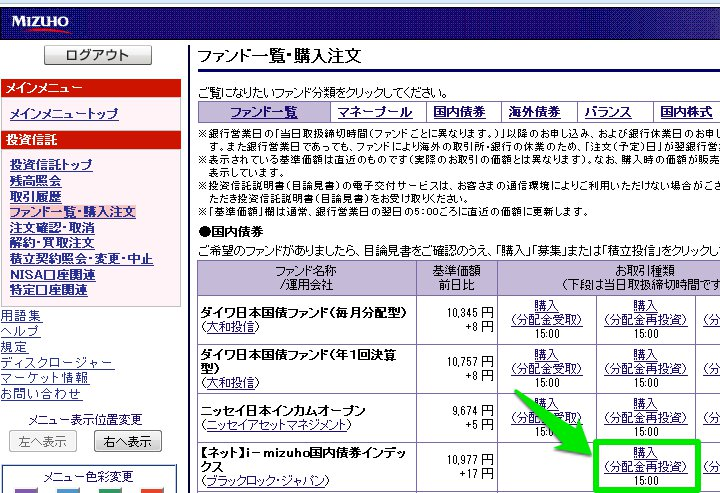This screenshot has width=720, height=493.
Task: Click ニッセイ日本インカムオープン fund name
Action: point(283,410)
